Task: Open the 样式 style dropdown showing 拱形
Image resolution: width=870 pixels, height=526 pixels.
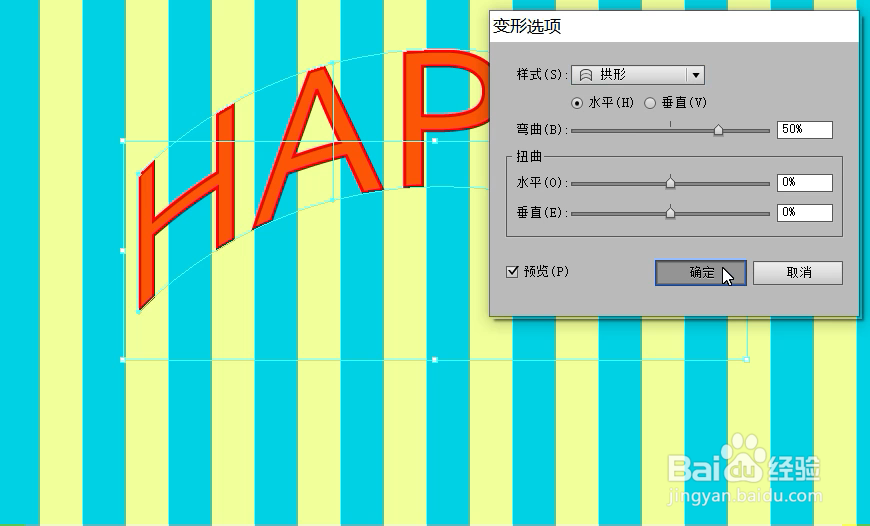Action: pos(638,75)
